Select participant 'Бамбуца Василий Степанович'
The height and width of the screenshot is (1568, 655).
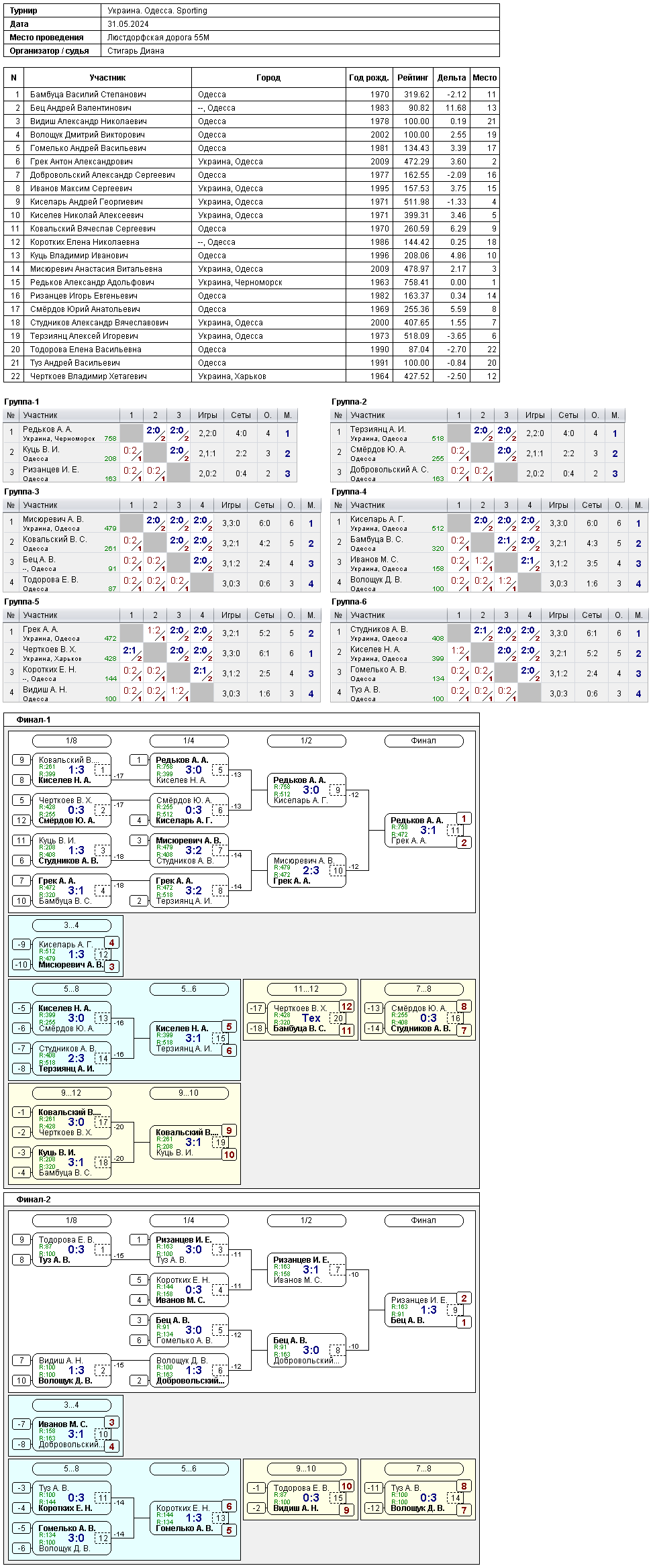coord(88,95)
